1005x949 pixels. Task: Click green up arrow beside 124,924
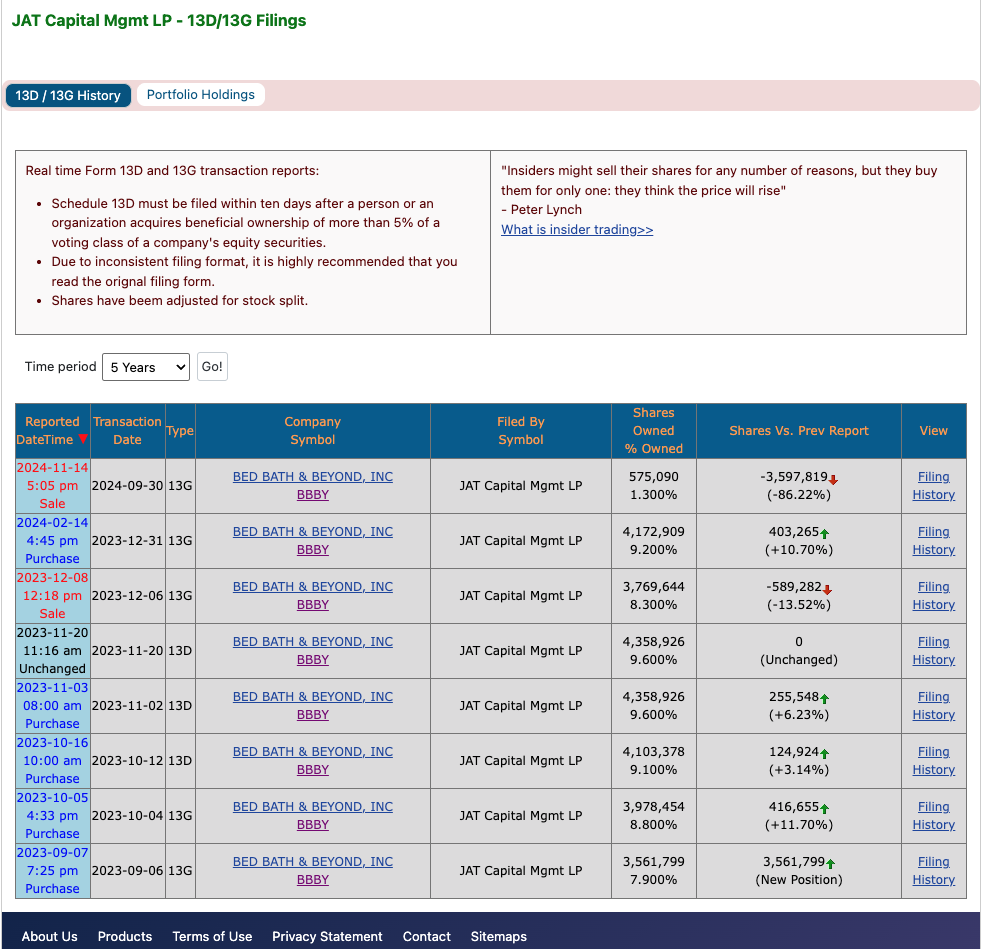(x=825, y=754)
